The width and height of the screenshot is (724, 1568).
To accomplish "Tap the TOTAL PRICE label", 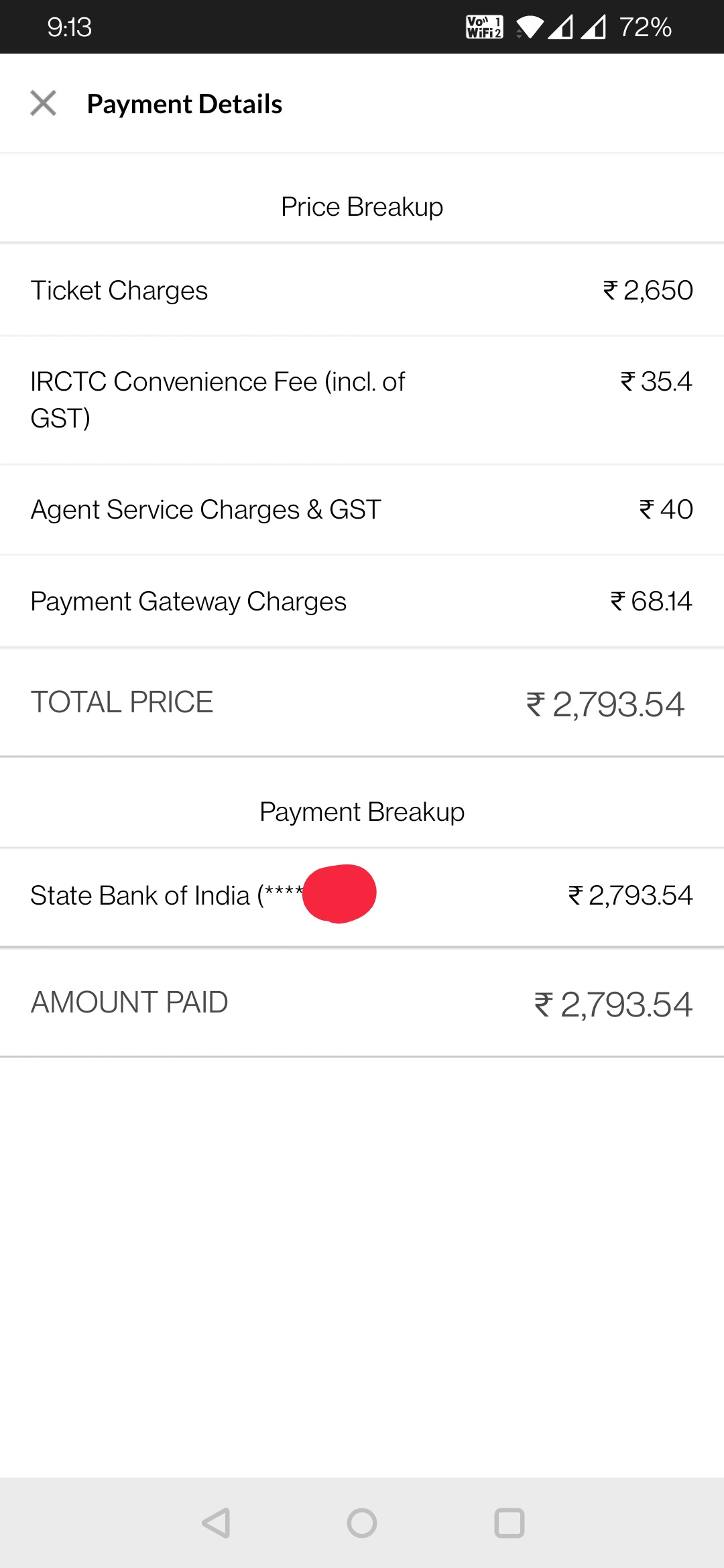I will [122, 702].
